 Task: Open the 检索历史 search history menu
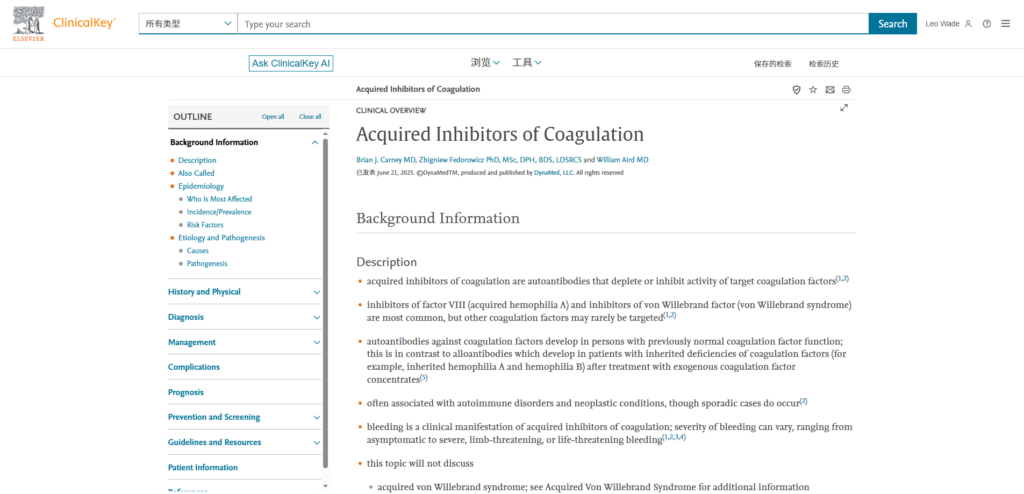(x=827, y=64)
